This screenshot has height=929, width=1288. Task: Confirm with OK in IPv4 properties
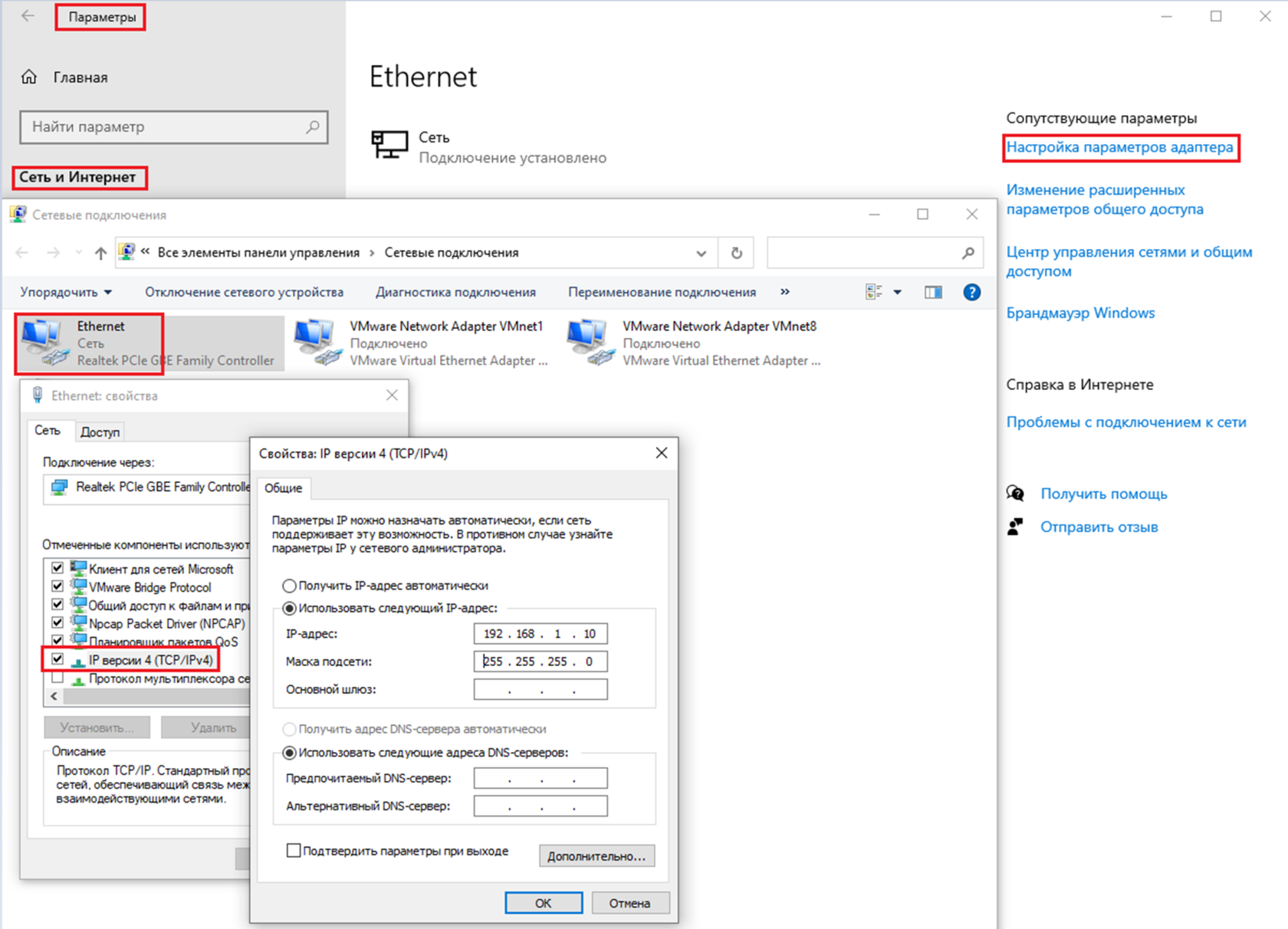coord(544,903)
